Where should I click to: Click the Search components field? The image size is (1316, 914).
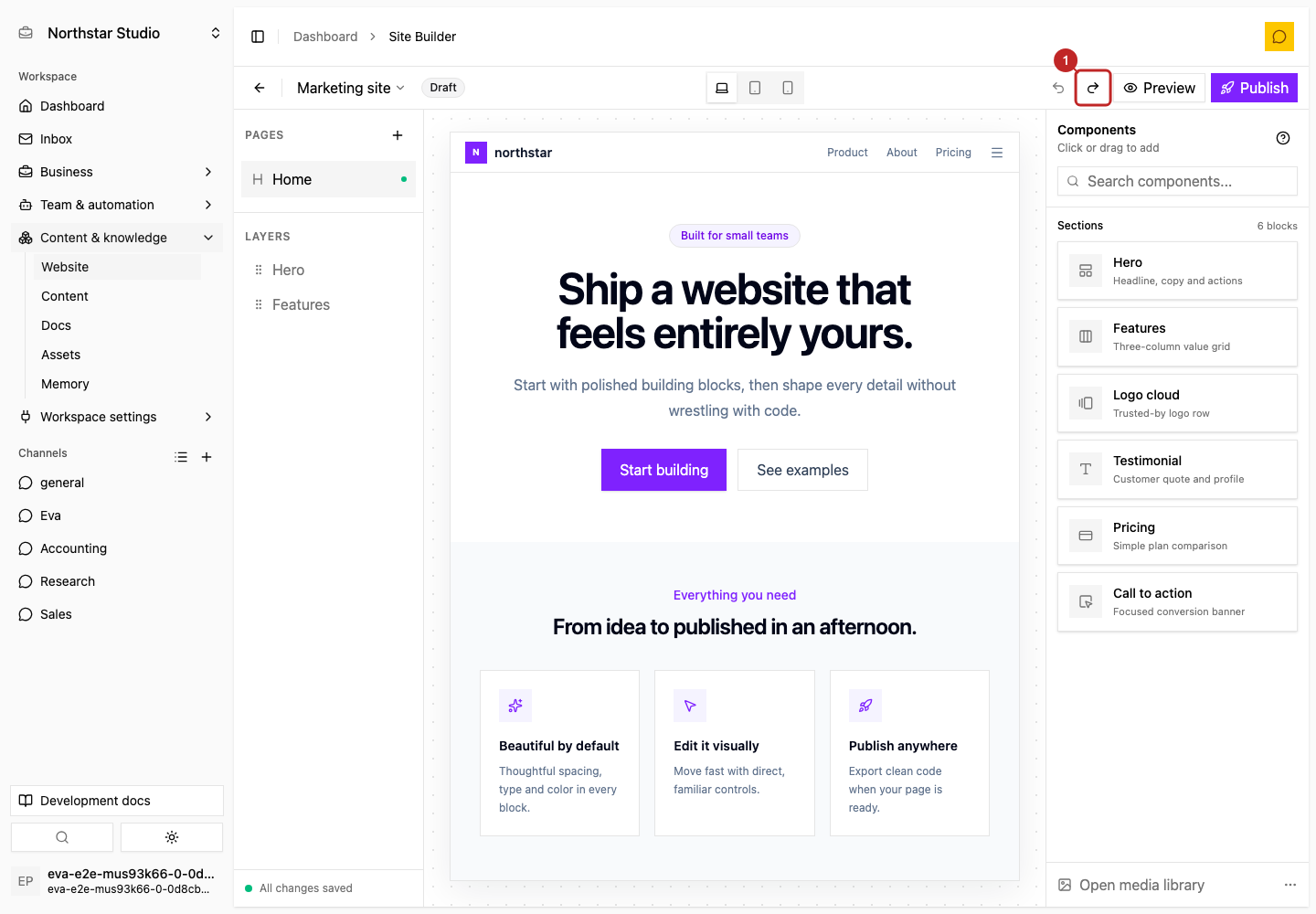(x=1177, y=181)
